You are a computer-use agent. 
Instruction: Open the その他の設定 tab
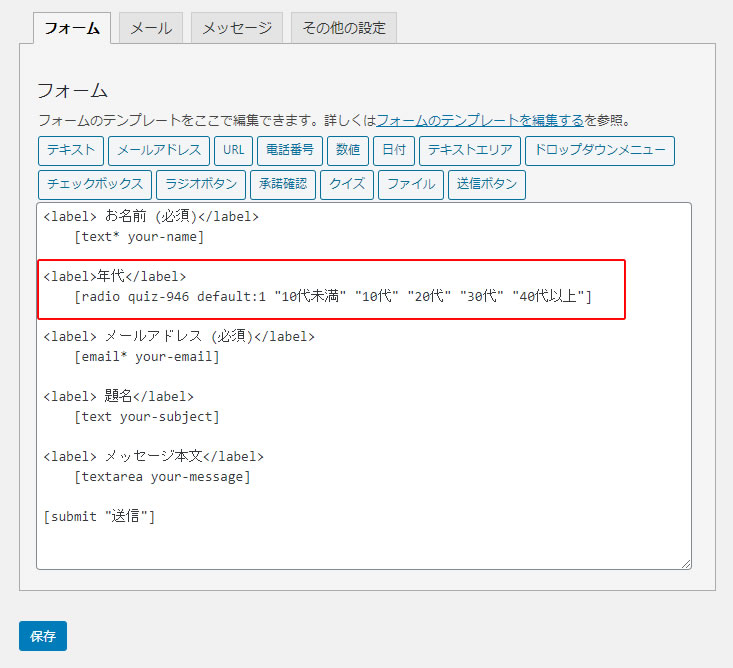click(344, 28)
